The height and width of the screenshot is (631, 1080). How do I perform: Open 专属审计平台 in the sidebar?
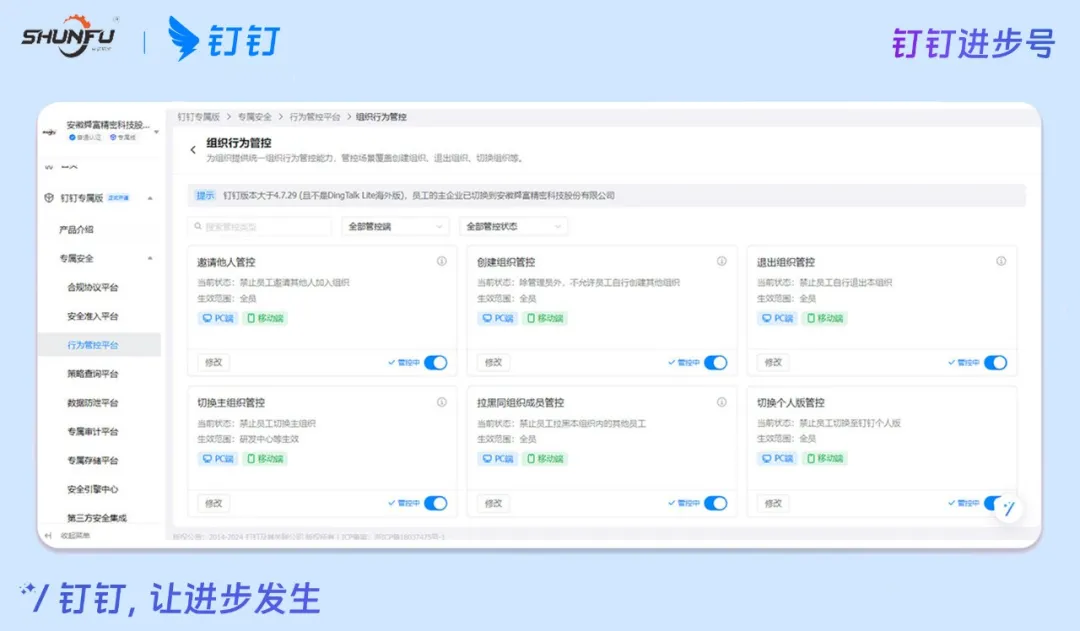click(x=92, y=432)
